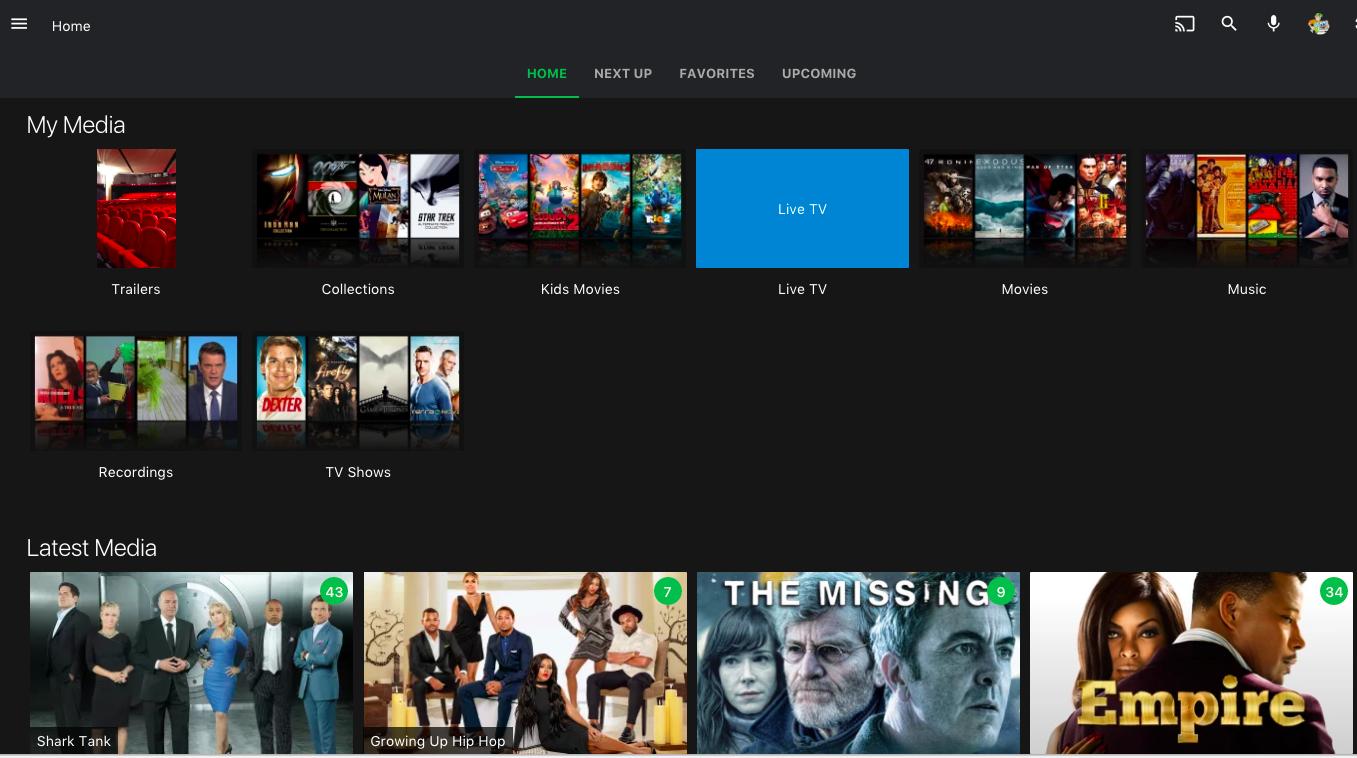Click the 34 unwatched badge on Empire

click(1334, 592)
